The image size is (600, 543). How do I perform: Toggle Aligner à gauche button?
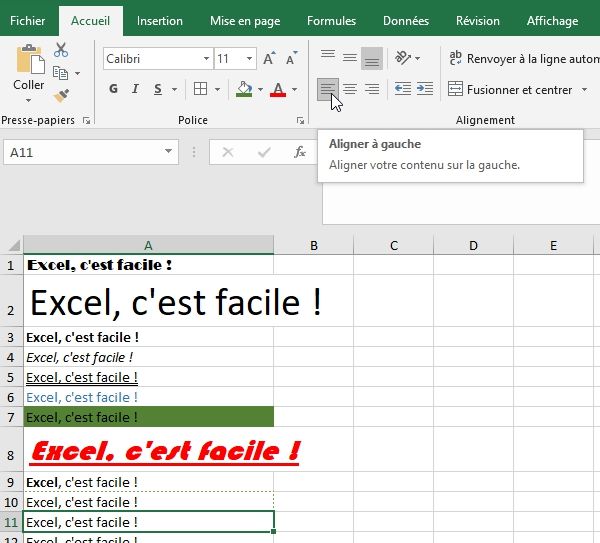328,89
